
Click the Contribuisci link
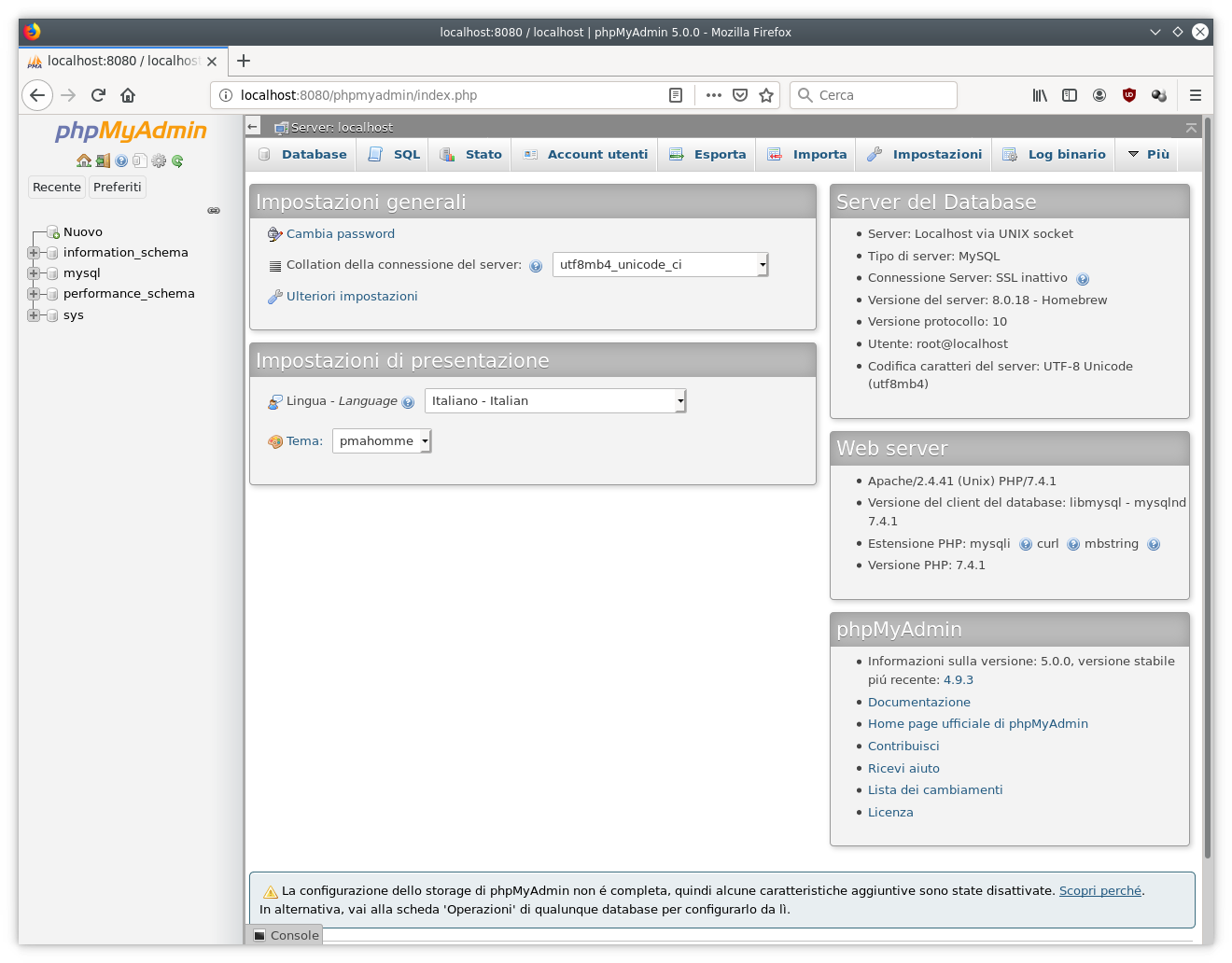[903, 747]
